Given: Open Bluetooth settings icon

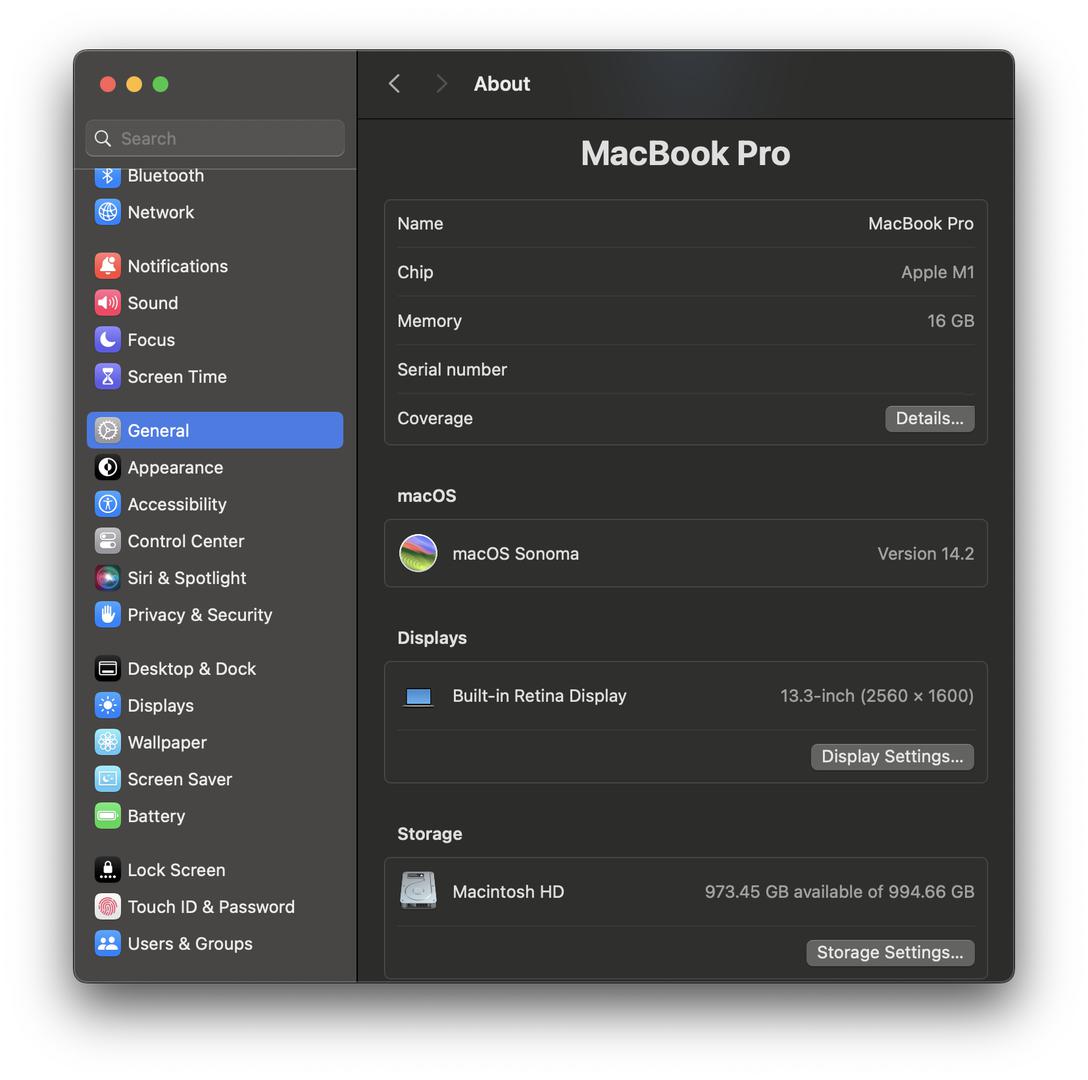Looking at the screenshot, I should 108,176.
